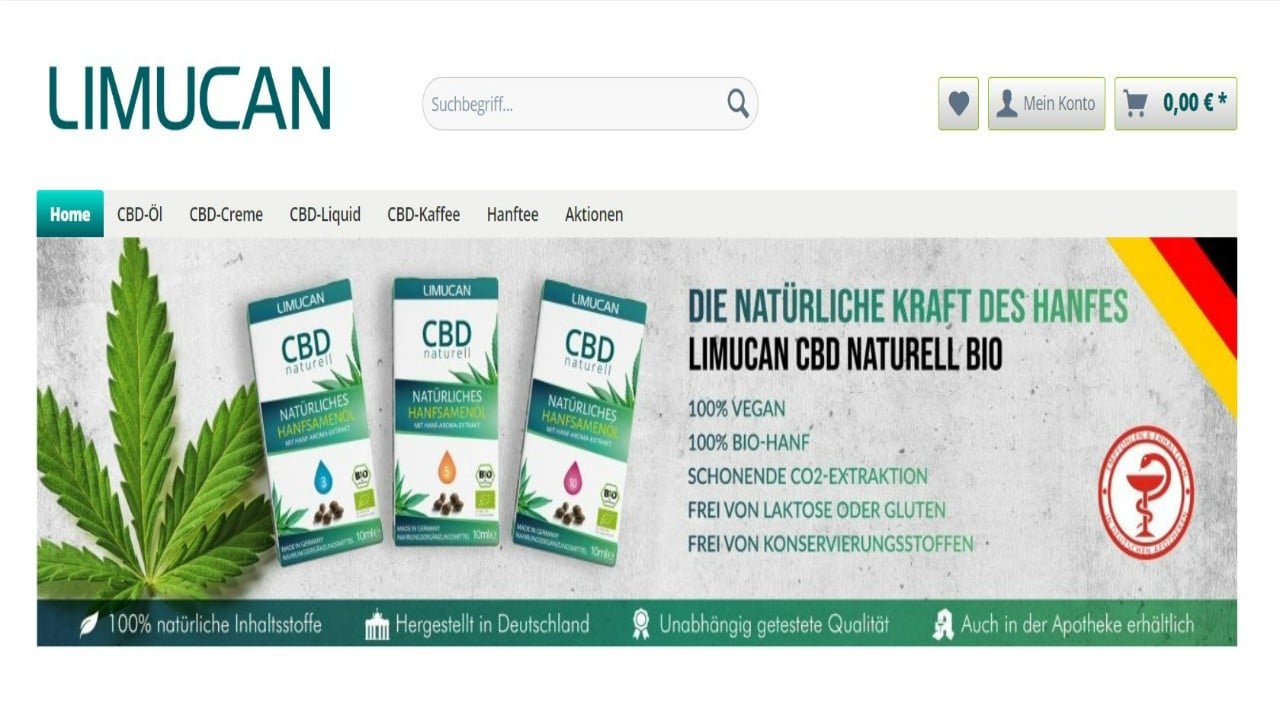
Task: Open the wishlist heart icon
Action: pos(958,104)
